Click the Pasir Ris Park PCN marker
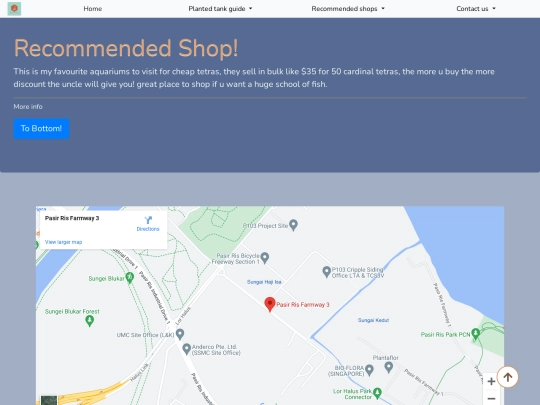This screenshot has height=405, width=540. 476,334
